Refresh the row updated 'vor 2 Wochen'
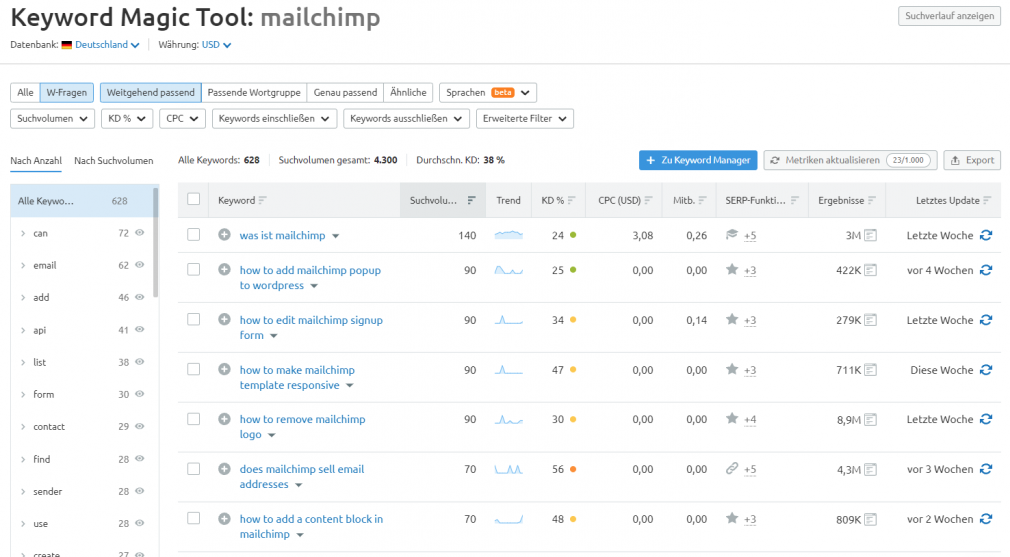1010x557 pixels. pos(986,518)
